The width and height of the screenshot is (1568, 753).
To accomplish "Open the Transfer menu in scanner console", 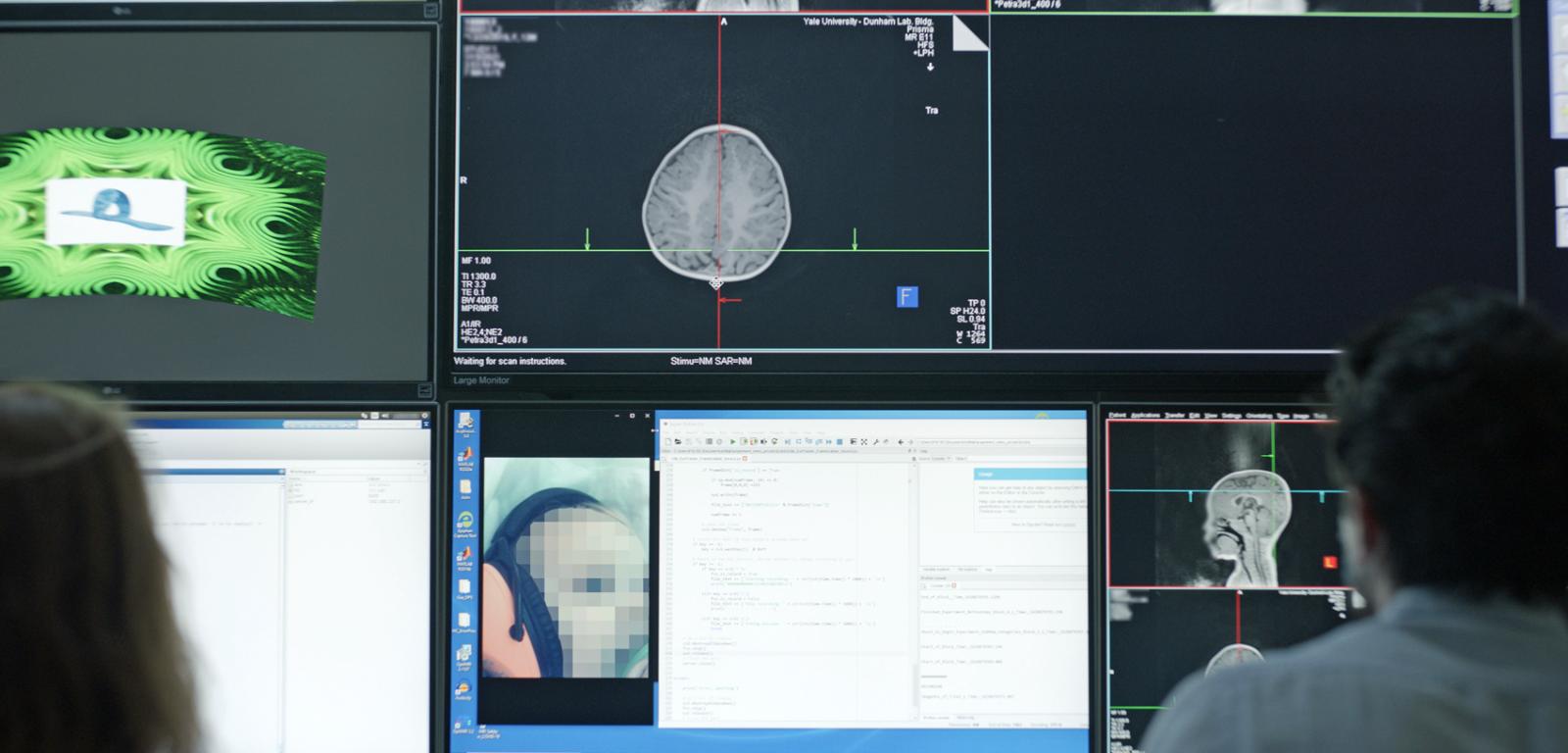I will click(x=1174, y=416).
